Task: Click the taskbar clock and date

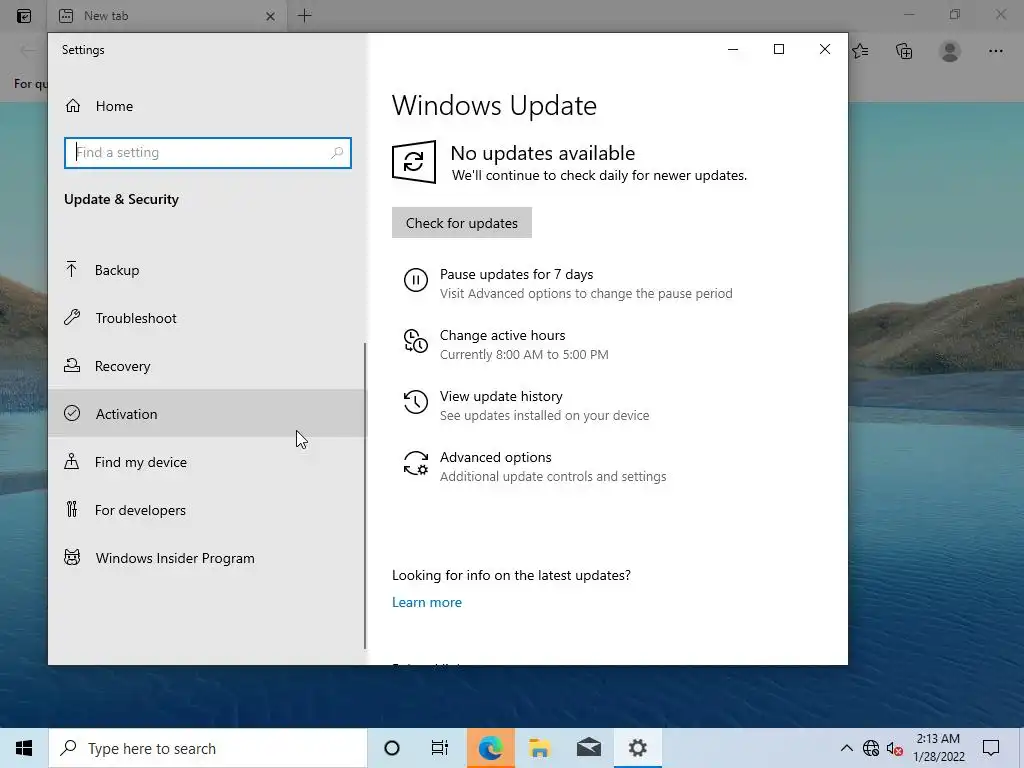Action: [938, 748]
